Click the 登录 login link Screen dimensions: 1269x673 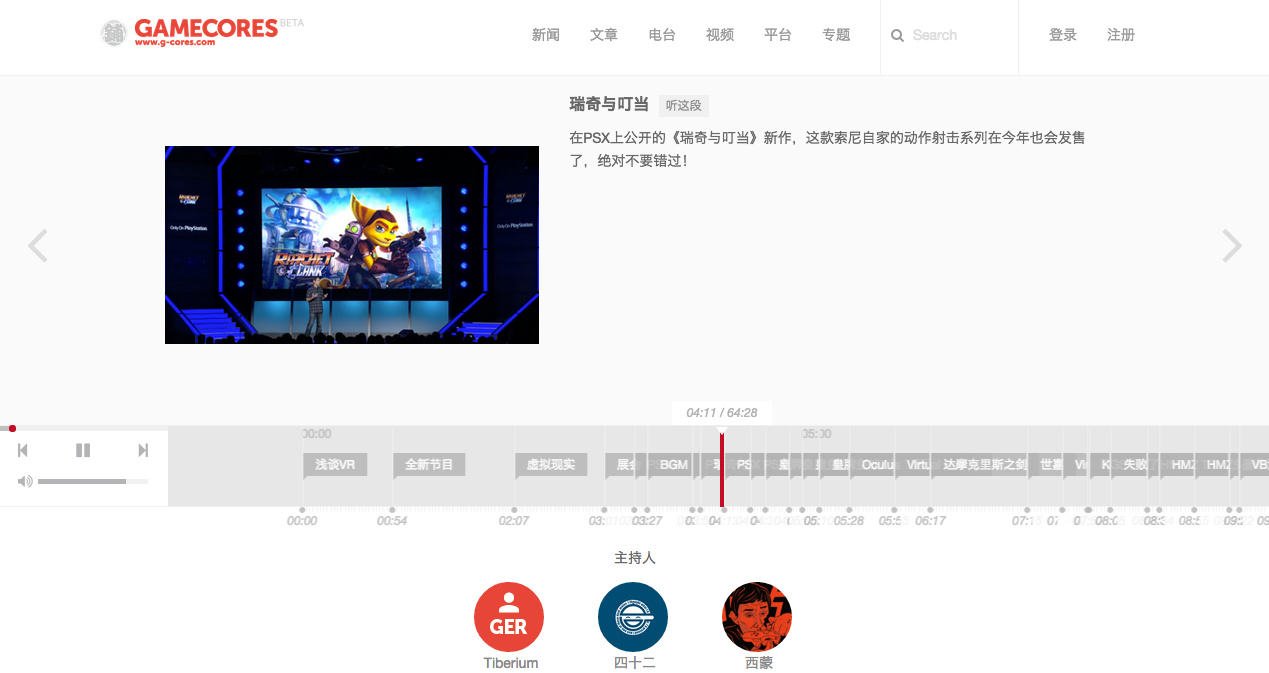click(1063, 35)
